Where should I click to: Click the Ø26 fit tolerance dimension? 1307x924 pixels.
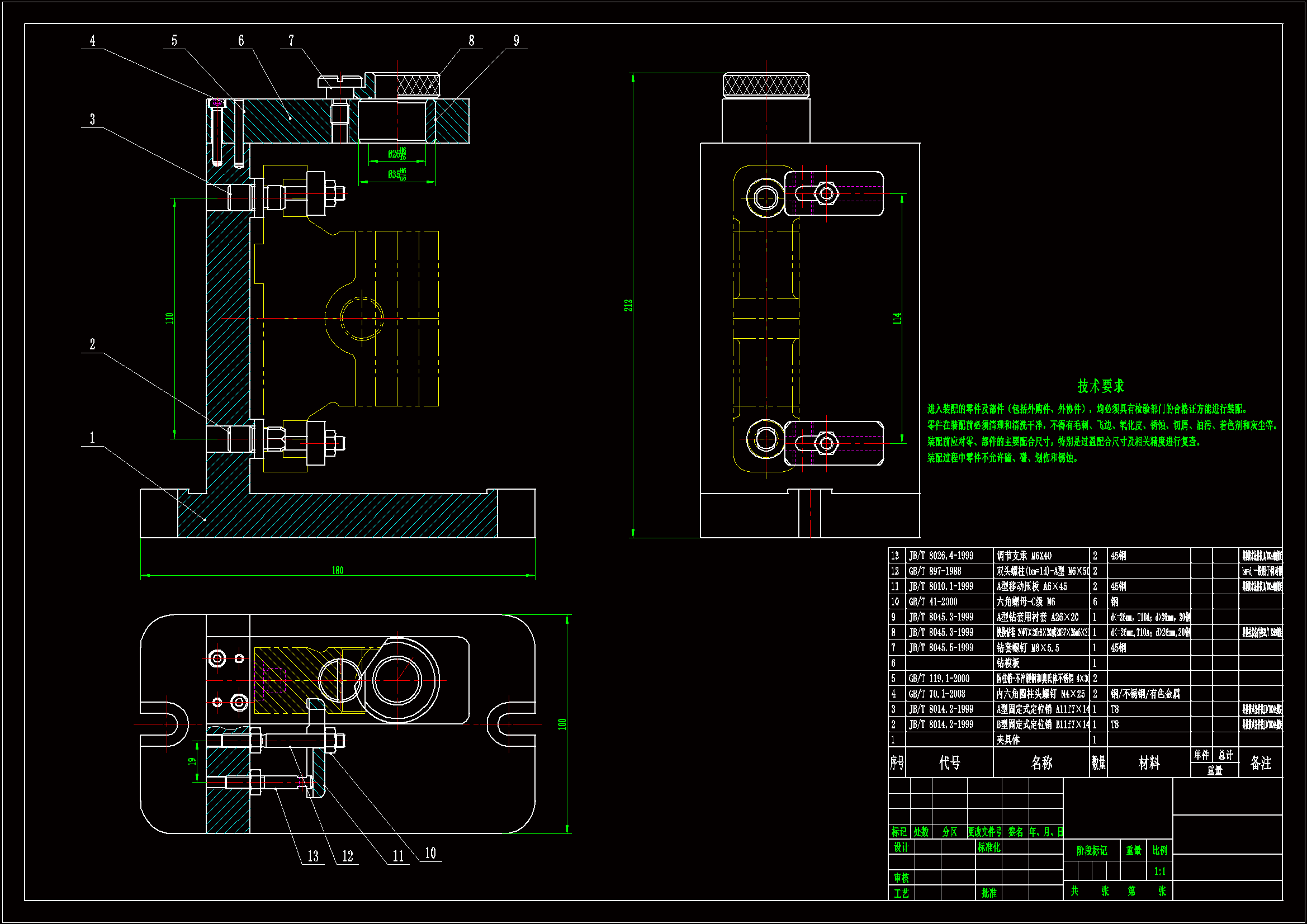point(397,153)
